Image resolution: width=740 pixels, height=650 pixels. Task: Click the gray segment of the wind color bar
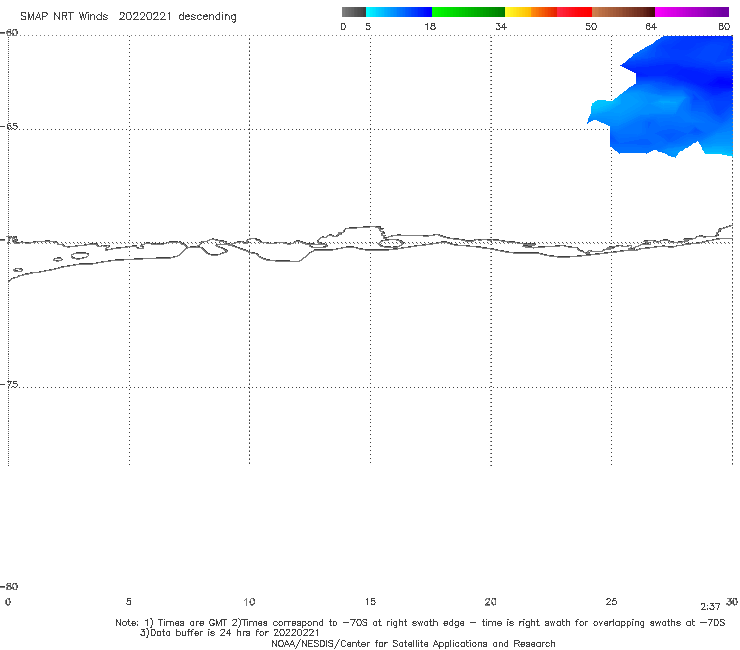[x=353, y=12]
